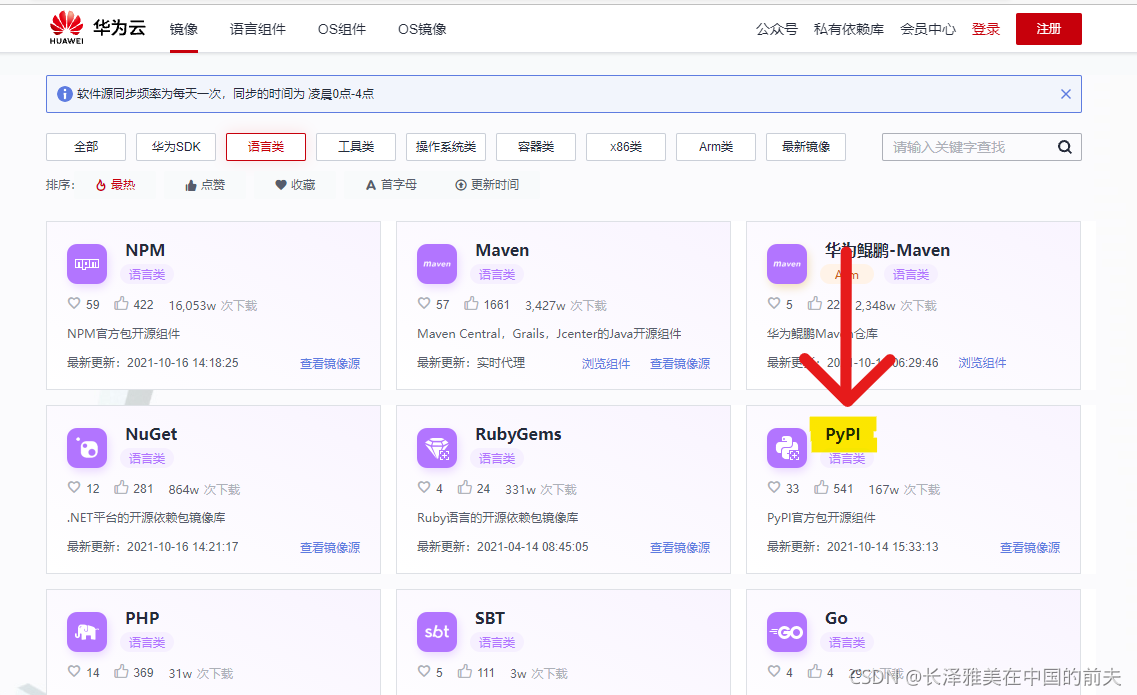Click the Huawei Cloud logo

click(98, 28)
